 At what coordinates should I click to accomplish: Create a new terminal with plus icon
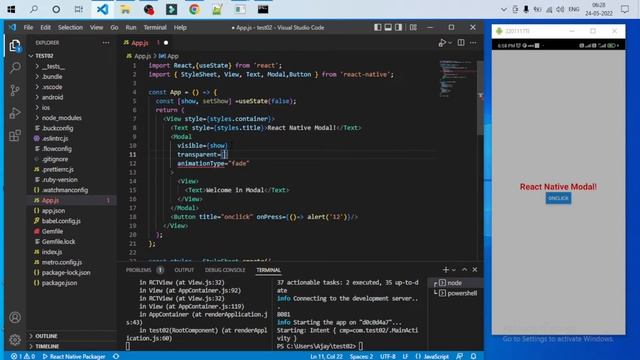coord(445,269)
